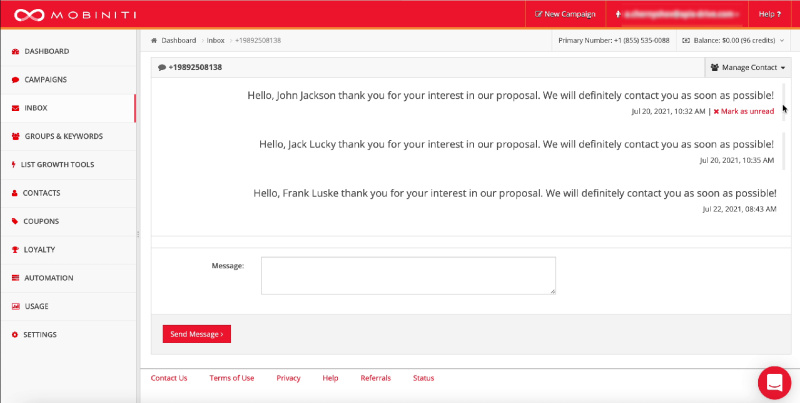Open the List Growth Tools menu
This screenshot has width=800, height=403.
tap(57, 164)
